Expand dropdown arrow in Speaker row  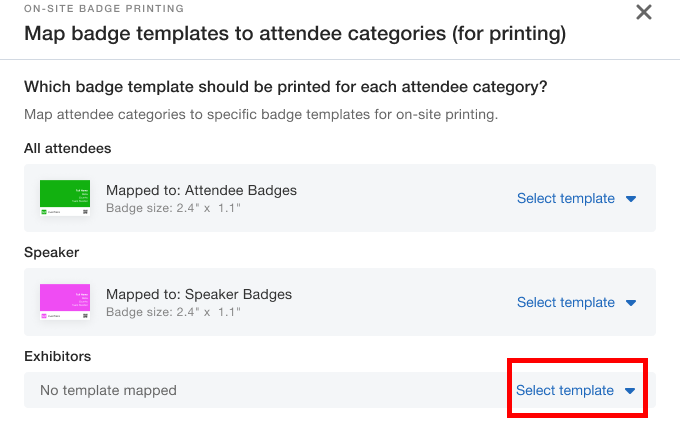pyautogui.click(x=631, y=303)
